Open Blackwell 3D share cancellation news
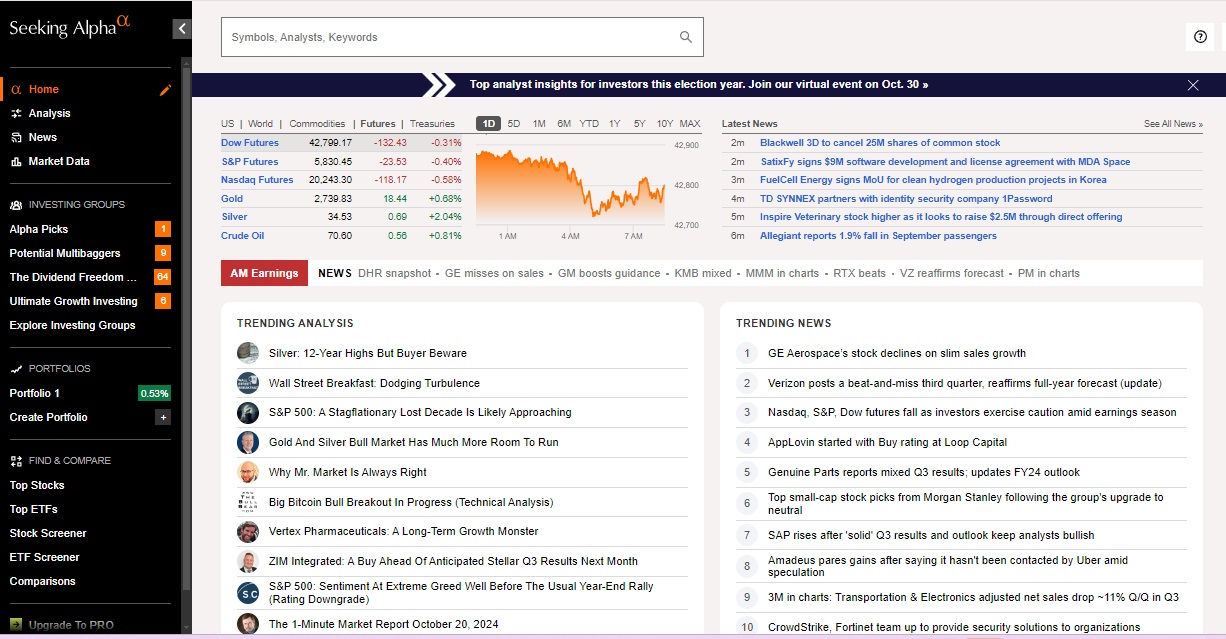The width and height of the screenshot is (1226, 639). (880, 143)
